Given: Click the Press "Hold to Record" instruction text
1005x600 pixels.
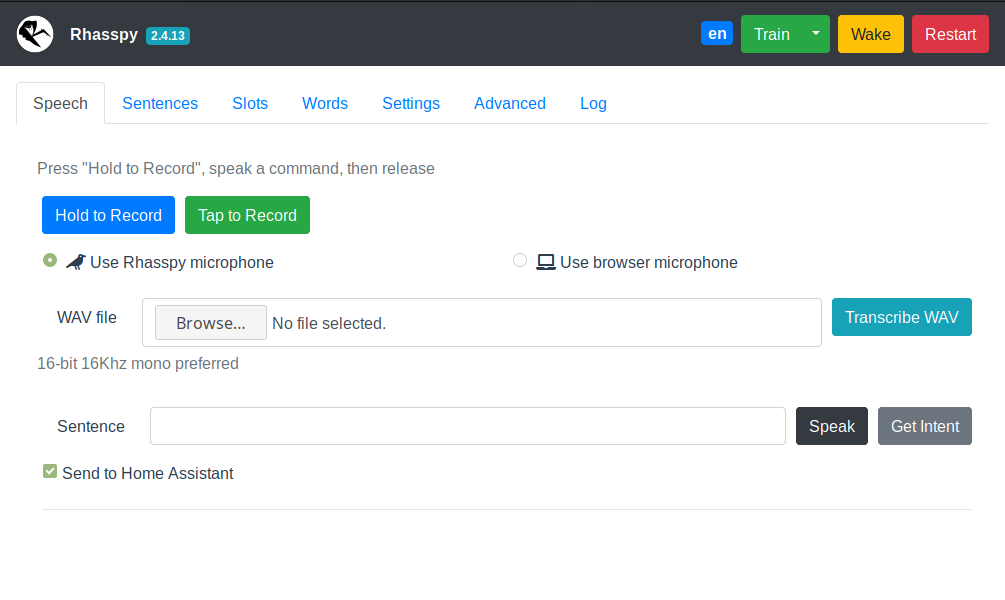Looking at the screenshot, I should [x=236, y=169].
